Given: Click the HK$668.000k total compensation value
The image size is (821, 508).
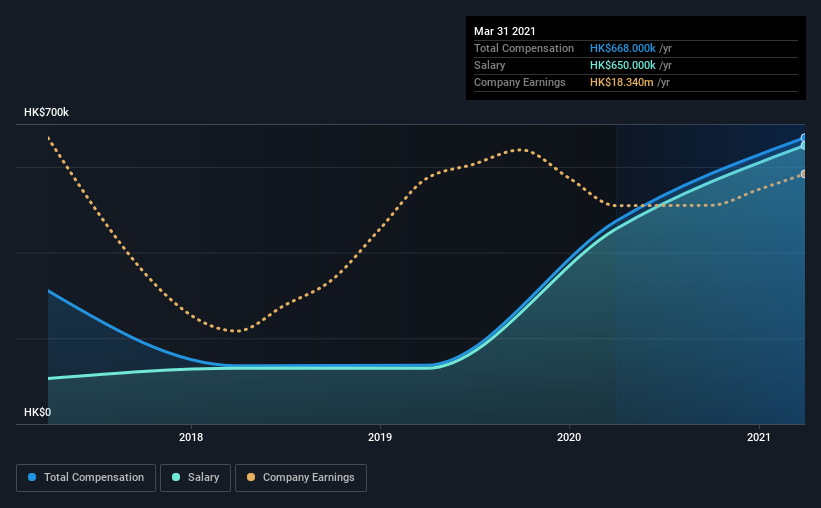Looking at the screenshot, I should pyautogui.click(x=623, y=48).
